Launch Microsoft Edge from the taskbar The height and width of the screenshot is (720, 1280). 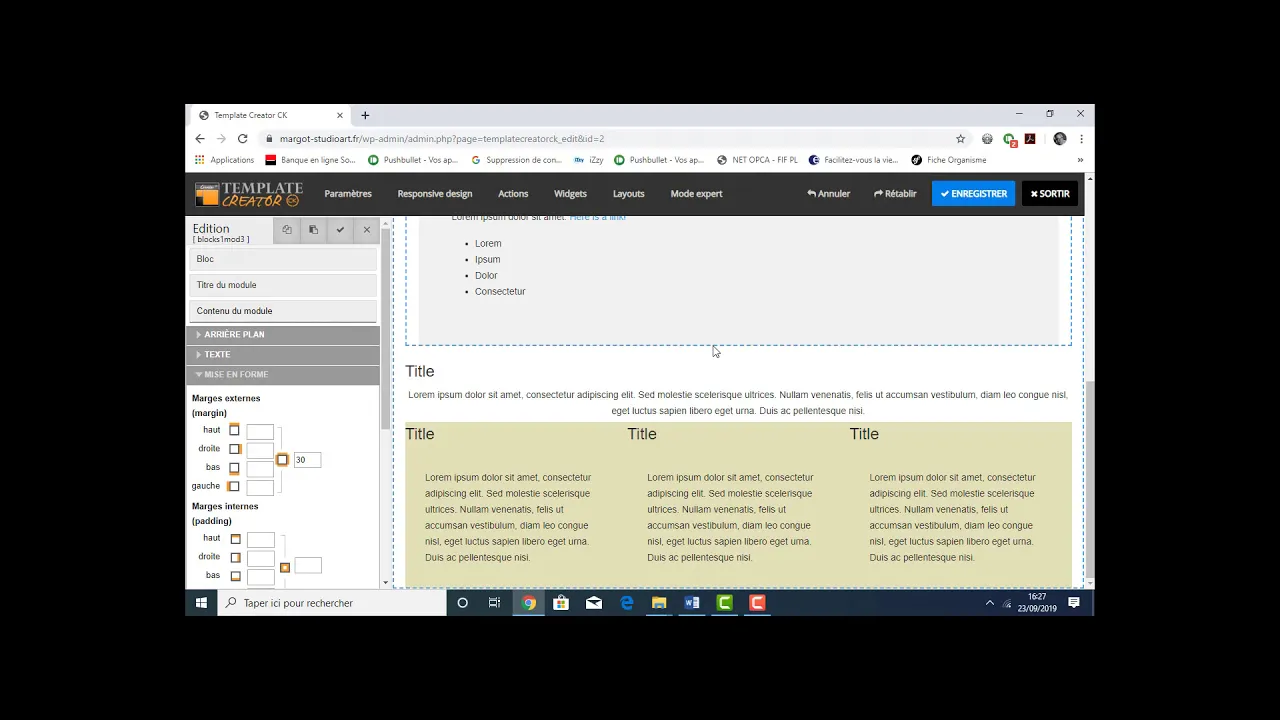click(627, 603)
